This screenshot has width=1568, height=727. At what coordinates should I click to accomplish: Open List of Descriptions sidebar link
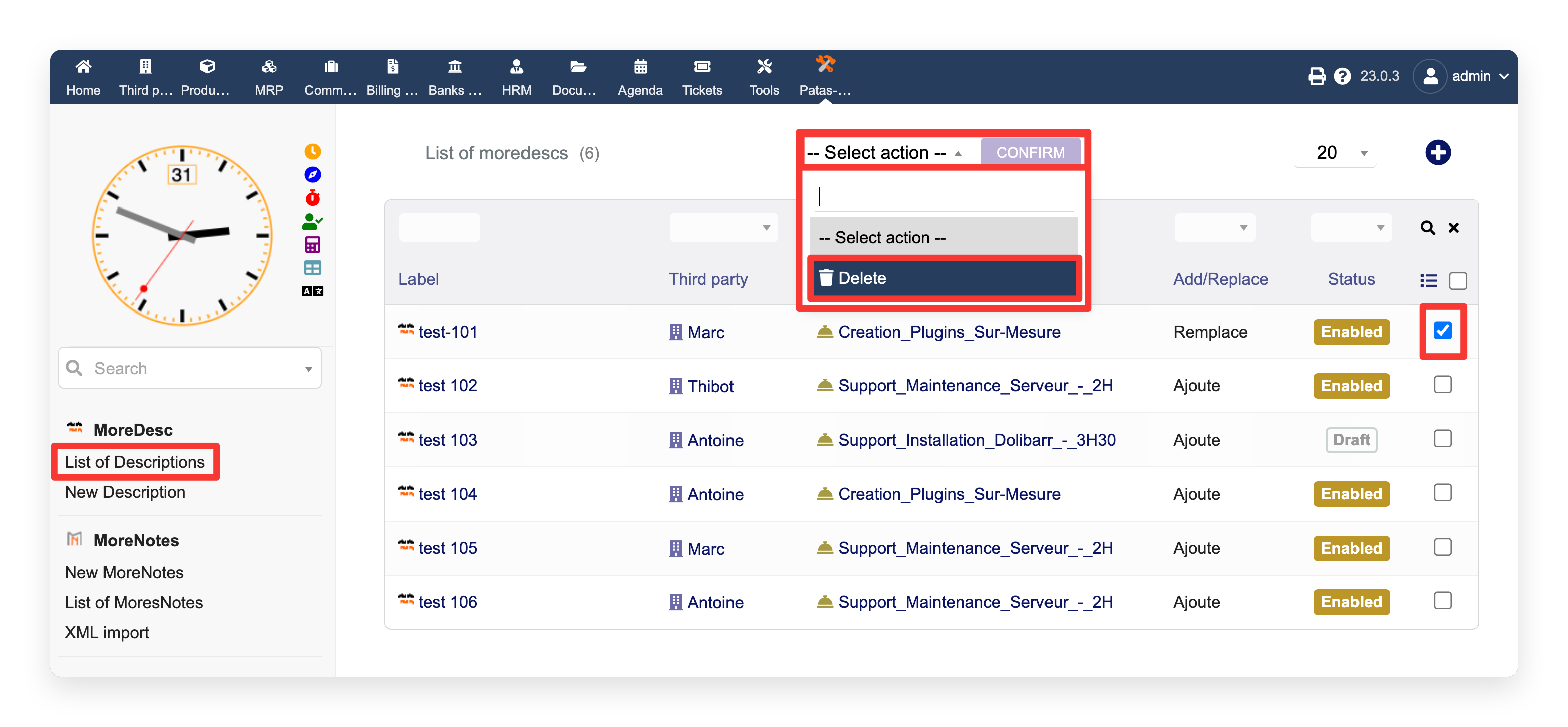[135, 462]
